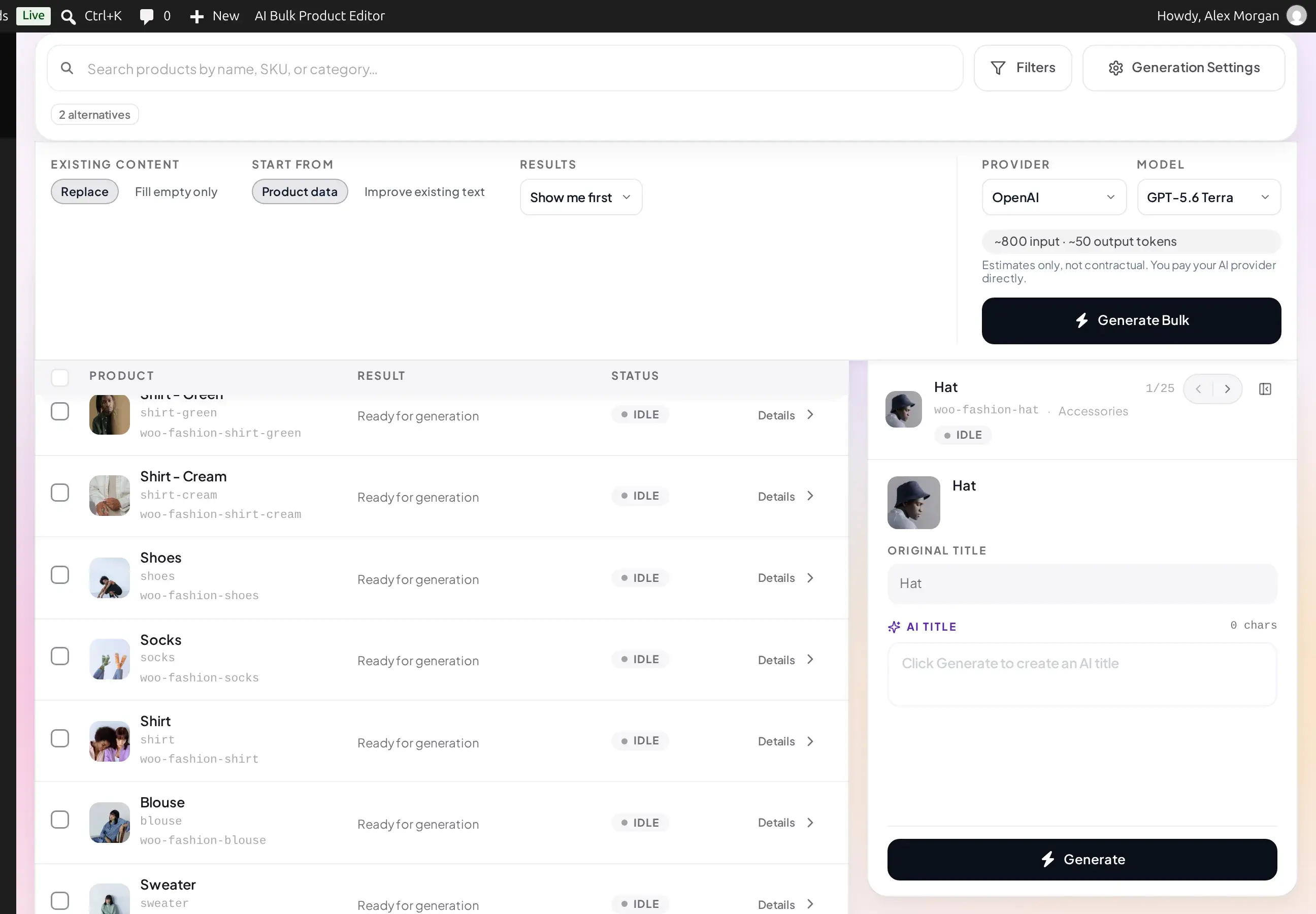
Task: Click the Socks product thumbnail
Action: point(109,659)
